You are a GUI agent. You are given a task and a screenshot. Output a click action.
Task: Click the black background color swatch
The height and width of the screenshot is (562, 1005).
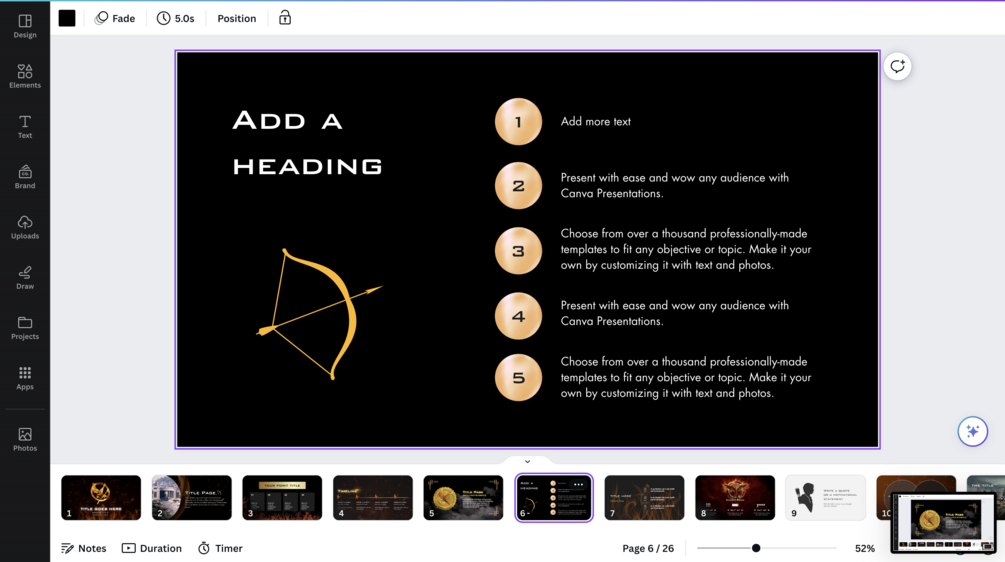[x=67, y=18]
